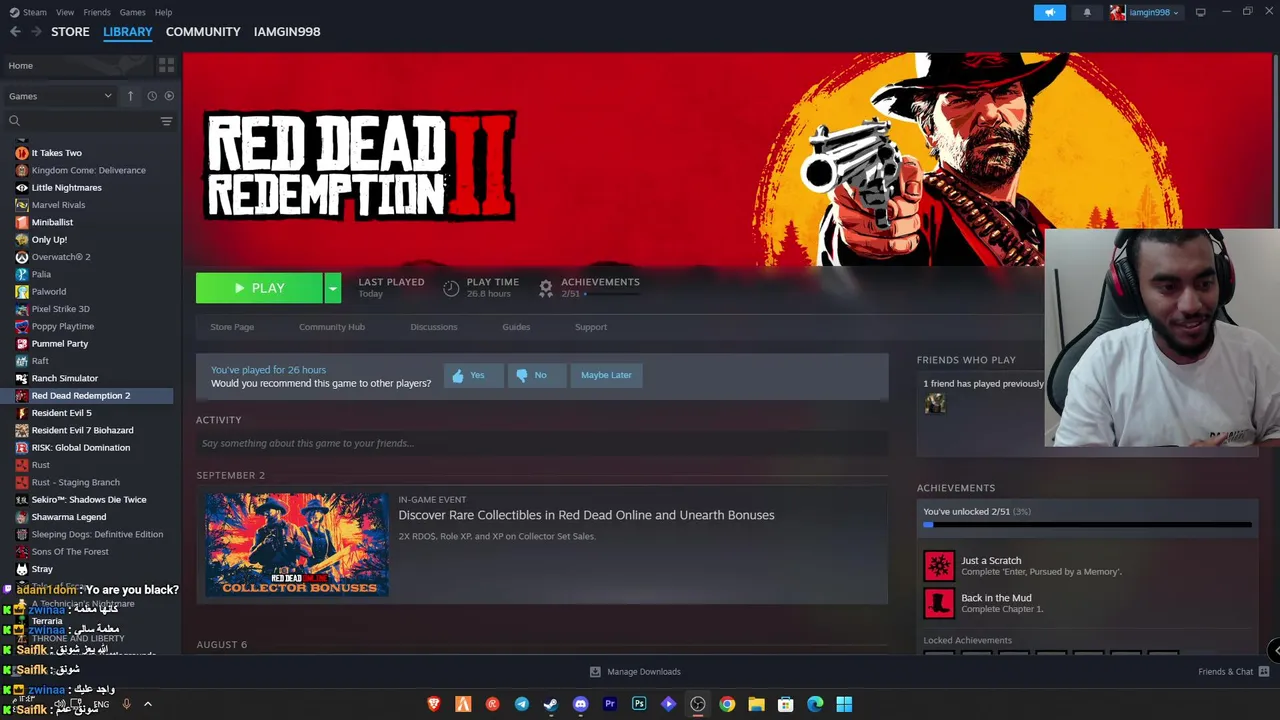Open Brave browser from taskbar
This screenshot has height=720, width=1280.
(x=434, y=704)
